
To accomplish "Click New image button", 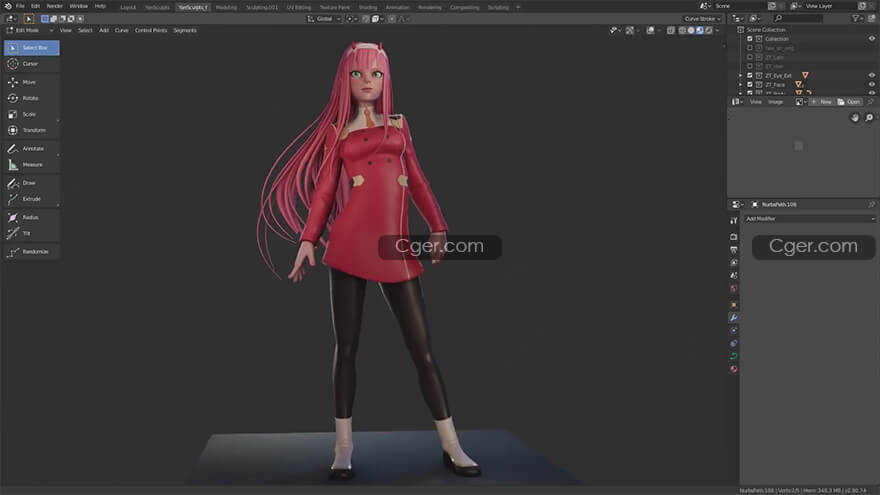I will [822, 102].
